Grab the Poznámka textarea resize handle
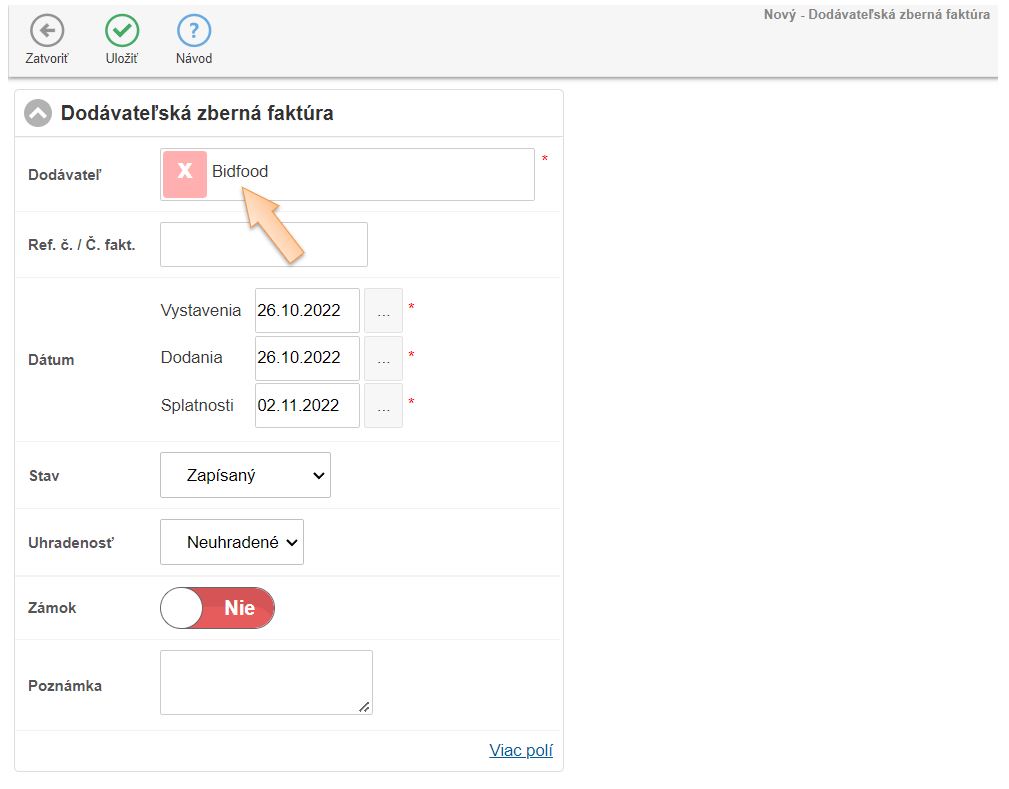 click(365, 707)
